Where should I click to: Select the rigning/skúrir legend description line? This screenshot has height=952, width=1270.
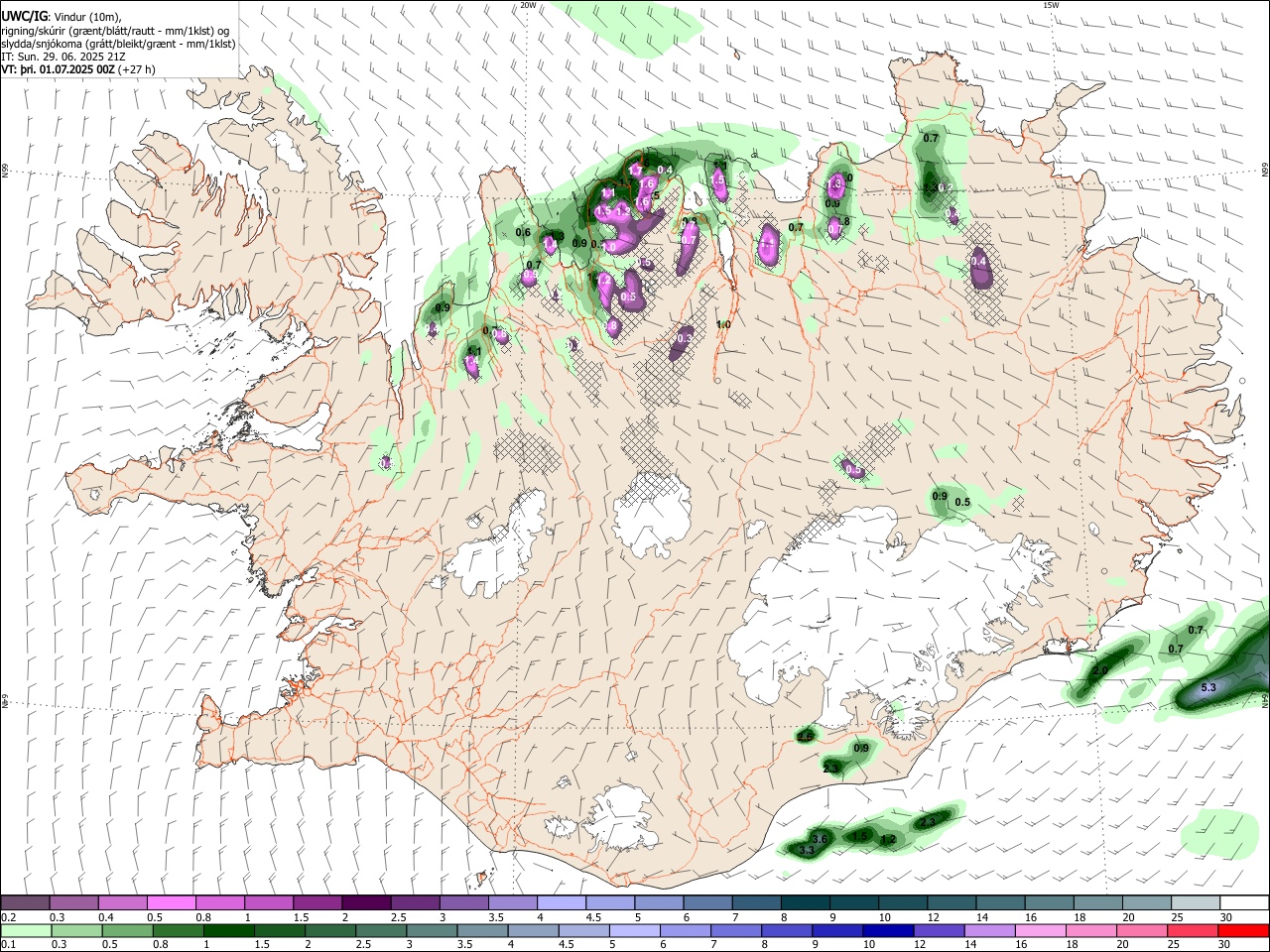point(115,31)
